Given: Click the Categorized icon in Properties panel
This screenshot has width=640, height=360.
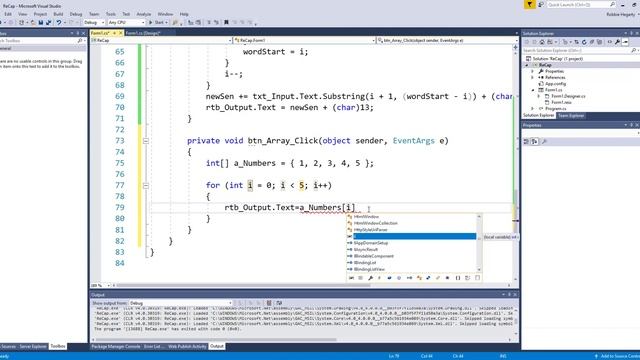Looking at the screenshot, I should tap(526, 141).
